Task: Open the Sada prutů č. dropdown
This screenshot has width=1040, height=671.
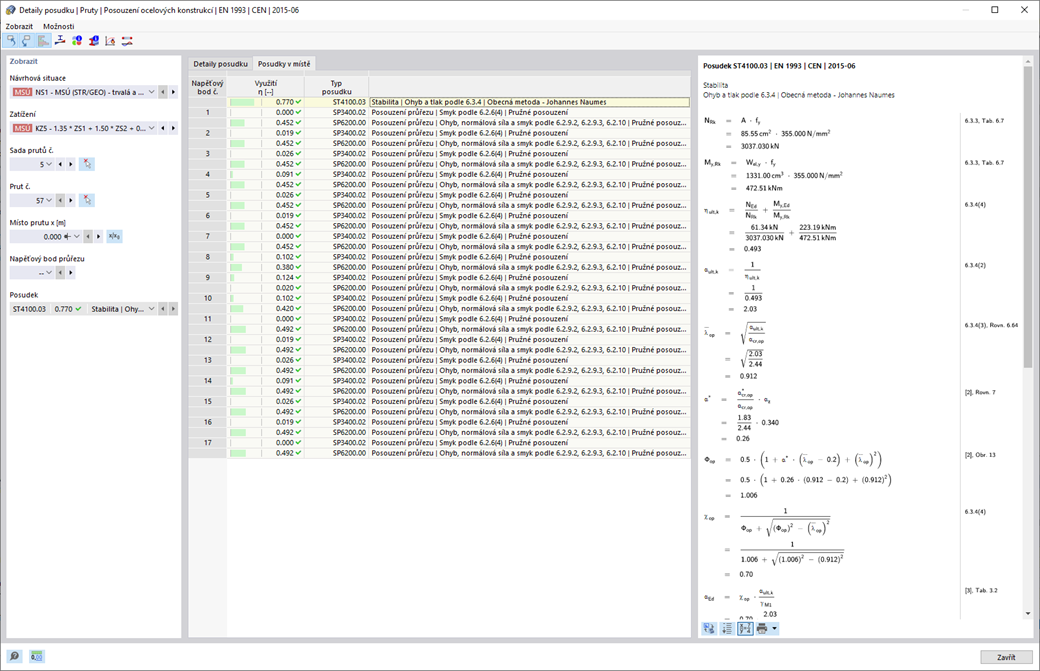Action: [49, 164]
